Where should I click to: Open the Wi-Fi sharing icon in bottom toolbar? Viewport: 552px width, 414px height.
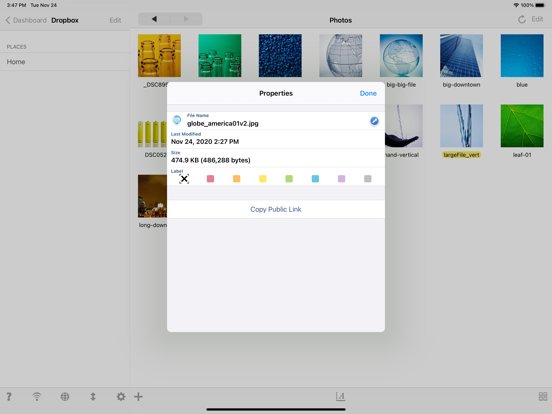pyautogui.click(x=37, y=397)
